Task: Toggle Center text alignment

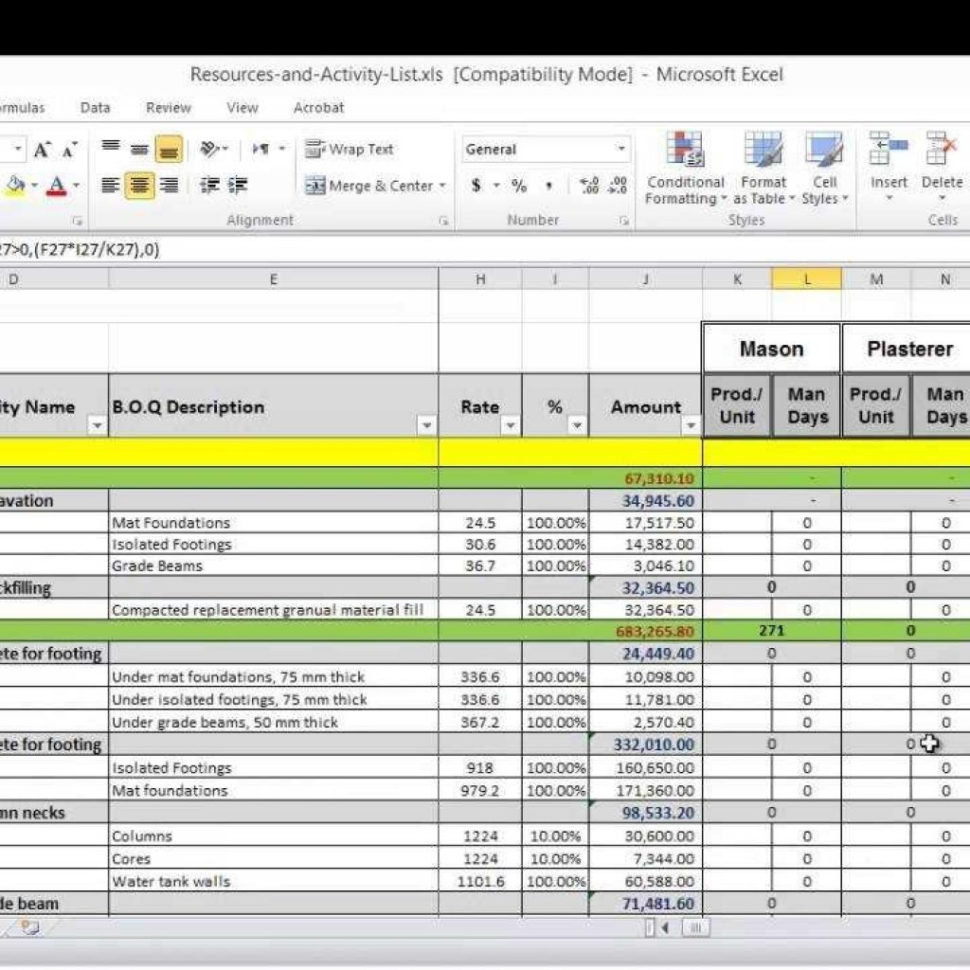Action: coord(141,186)
